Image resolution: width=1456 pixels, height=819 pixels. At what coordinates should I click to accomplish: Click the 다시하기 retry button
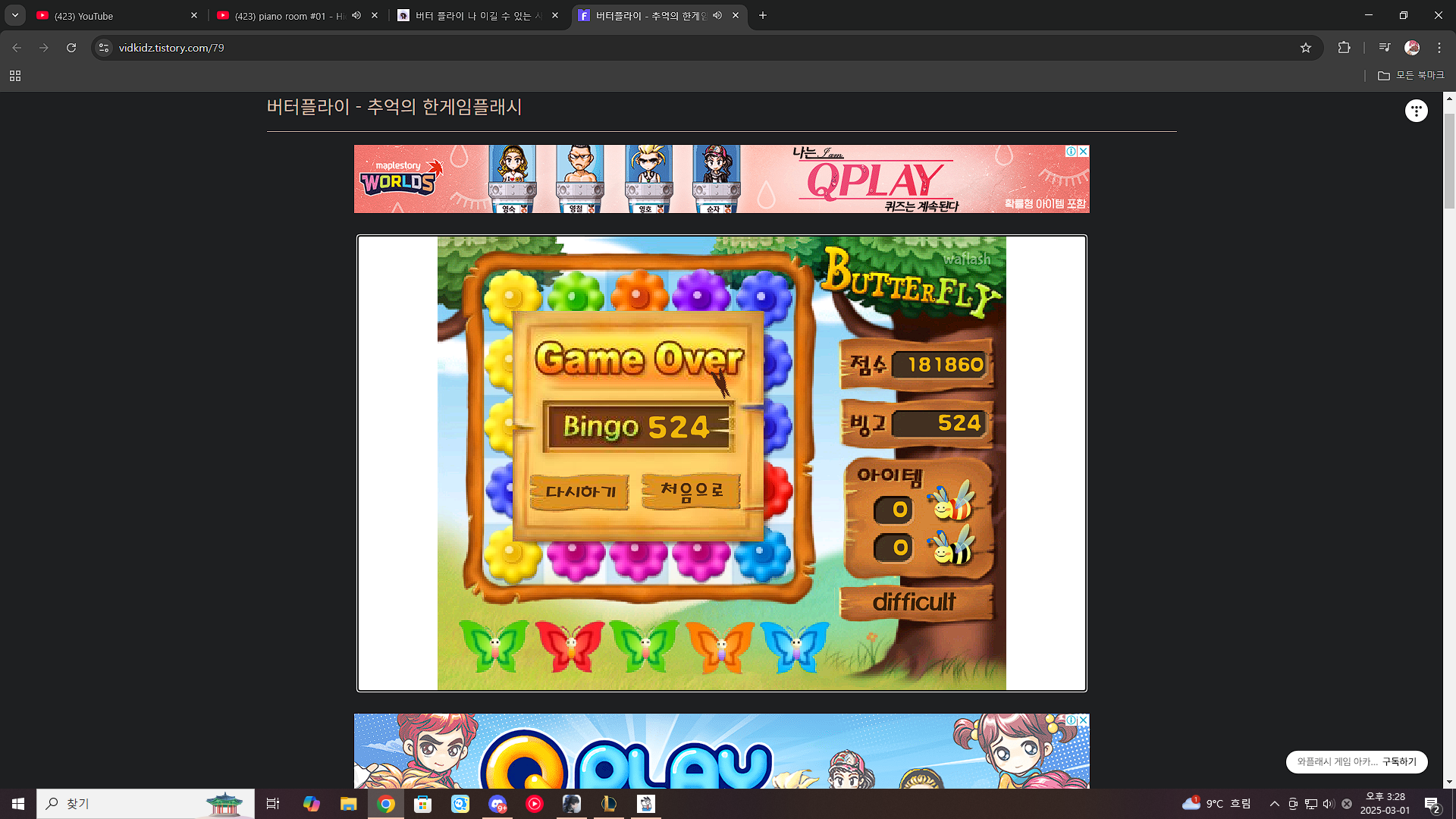click(579, 491)
